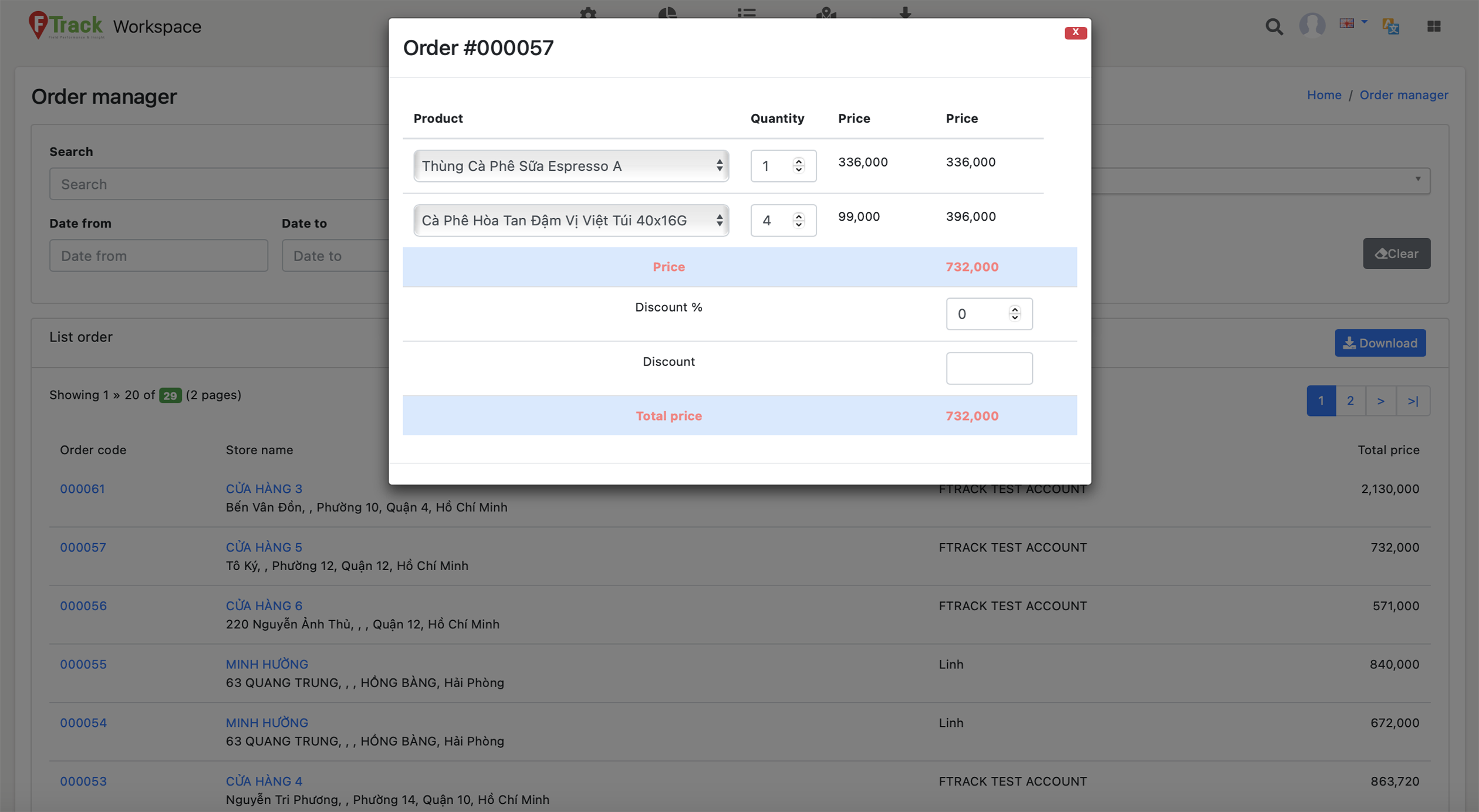
Task: Step the first product quantity spinner
Action: (798, 166)
